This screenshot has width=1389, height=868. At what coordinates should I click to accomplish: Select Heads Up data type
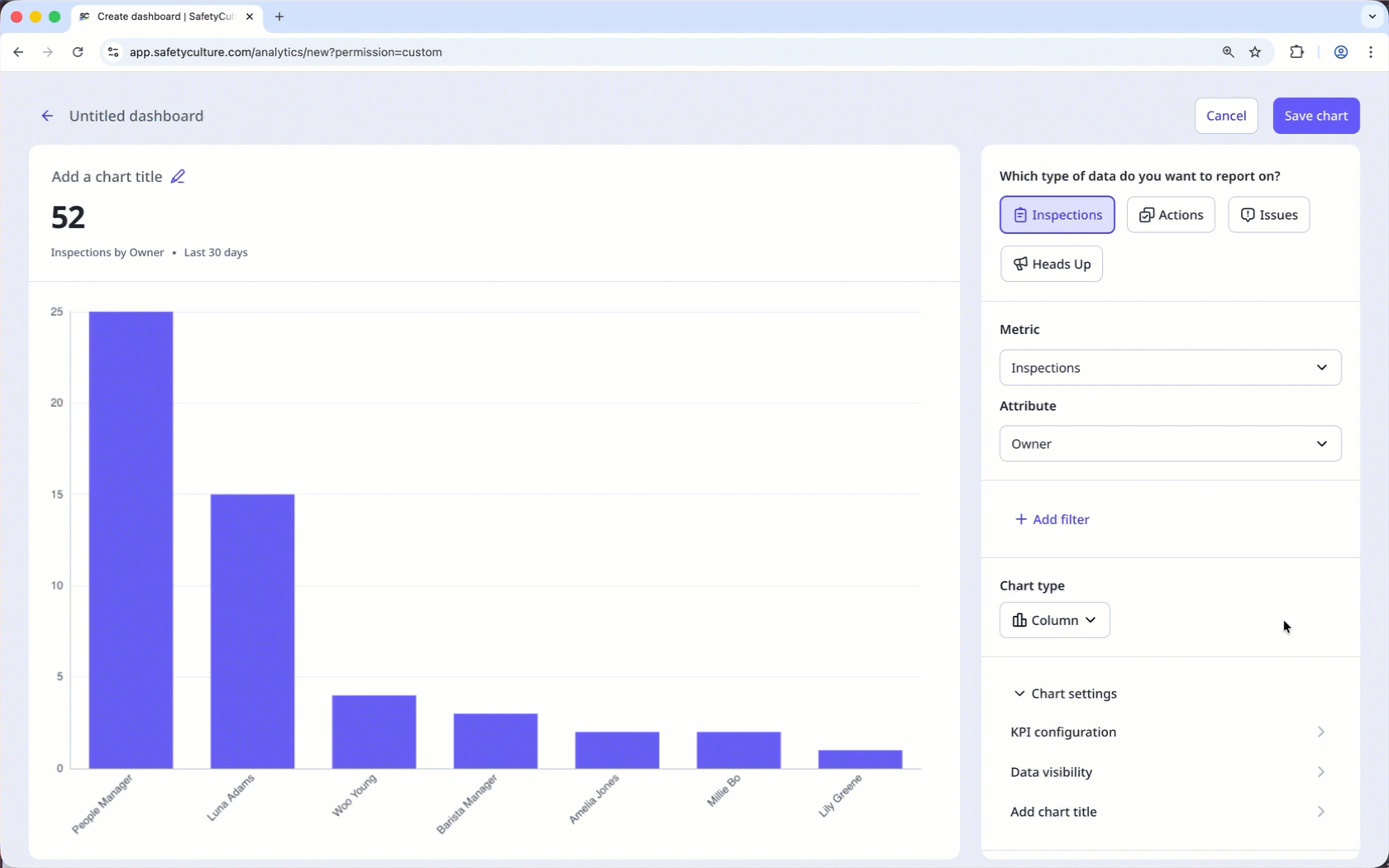tap(1052, 264)
